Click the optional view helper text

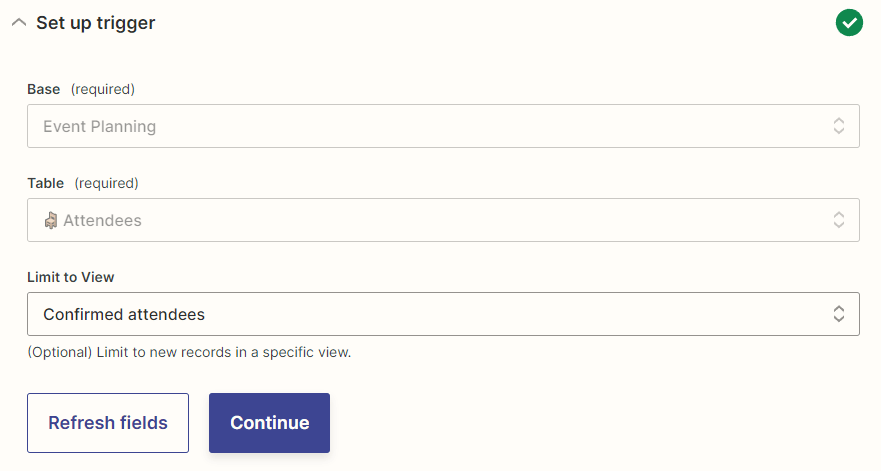(189, 352)
